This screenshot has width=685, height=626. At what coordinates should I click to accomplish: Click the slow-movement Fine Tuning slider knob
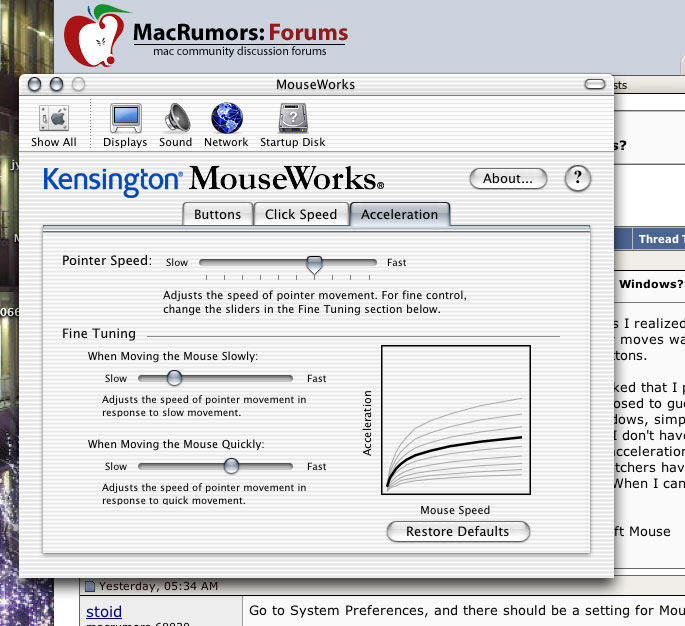pyautogui.click(x=174, y=378)
